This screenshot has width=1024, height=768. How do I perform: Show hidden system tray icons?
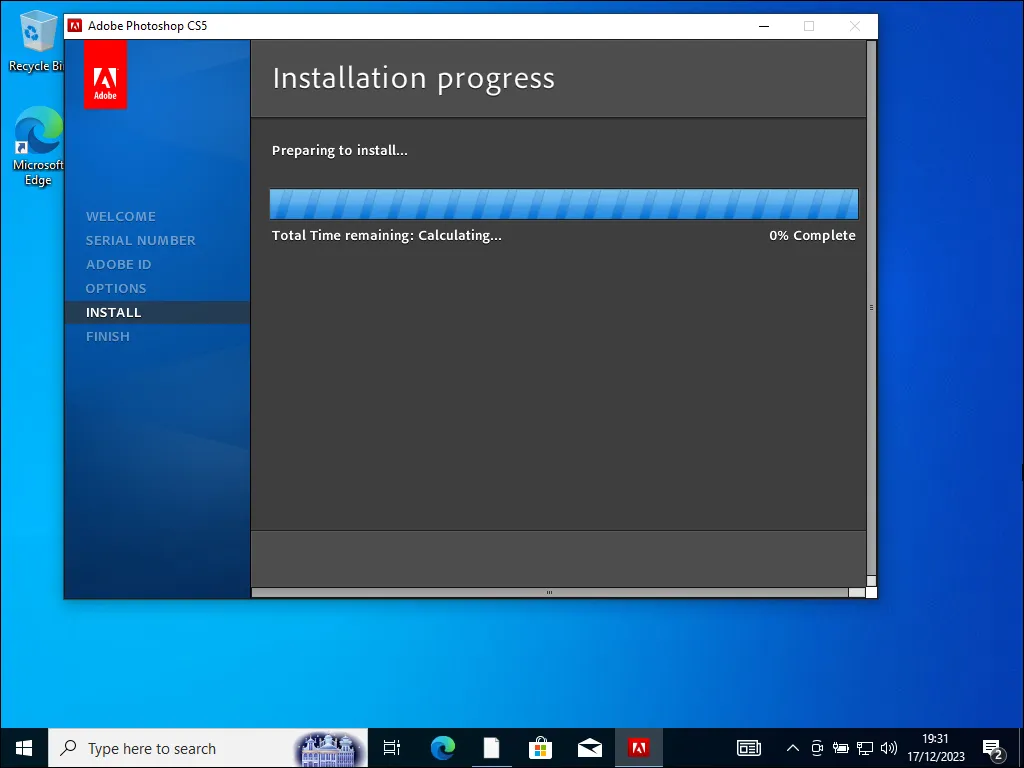tap(793, 748)
